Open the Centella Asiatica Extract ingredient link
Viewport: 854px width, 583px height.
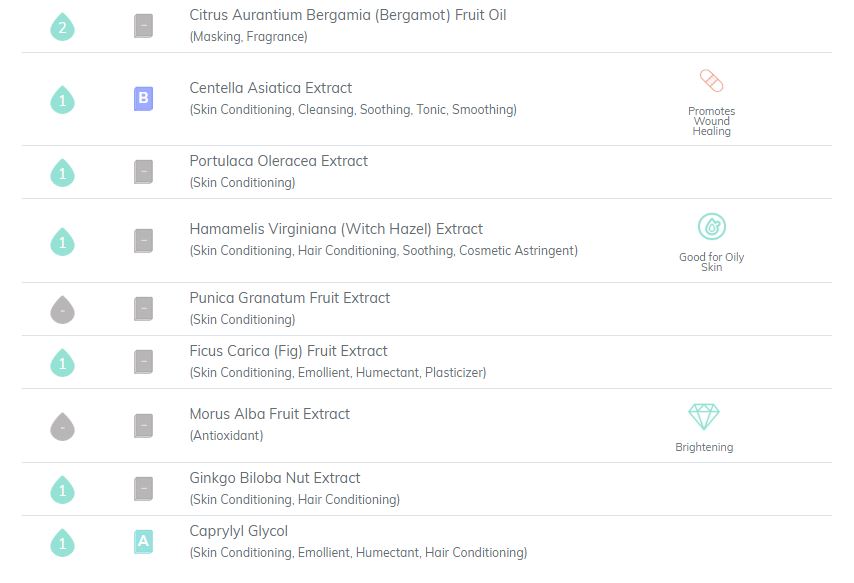coord(271,88)
